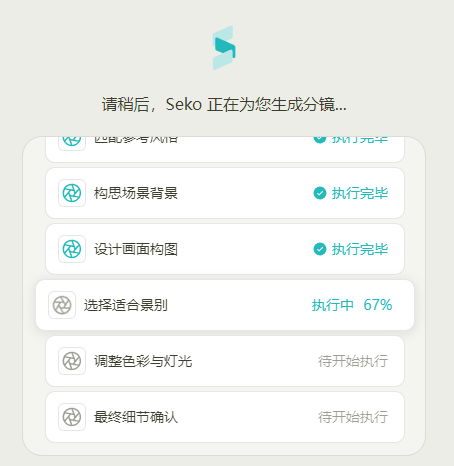Select the 最终细节确认 step label

(x=136, y=417)
